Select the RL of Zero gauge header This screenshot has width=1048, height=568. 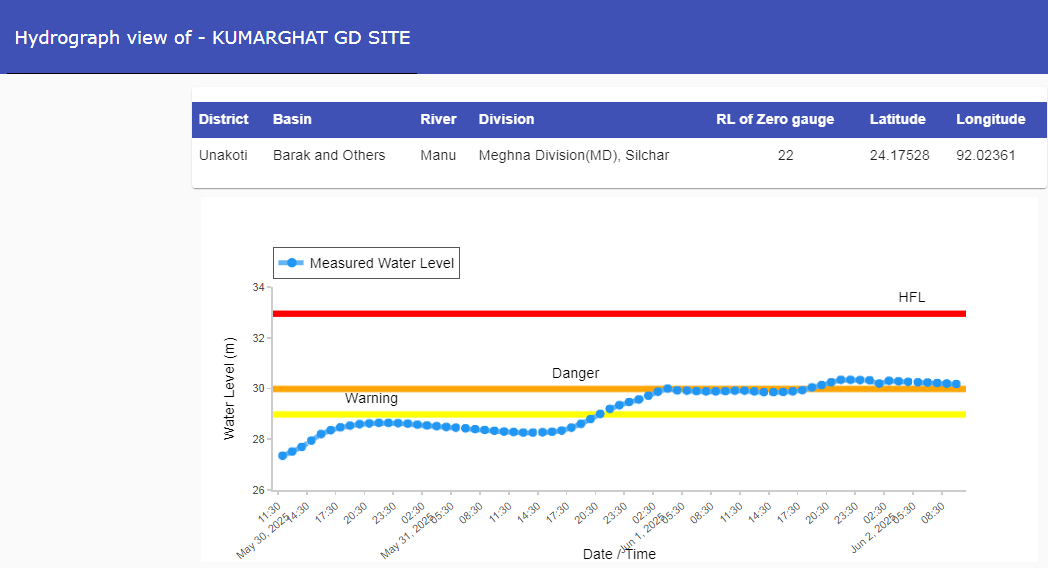775,120
